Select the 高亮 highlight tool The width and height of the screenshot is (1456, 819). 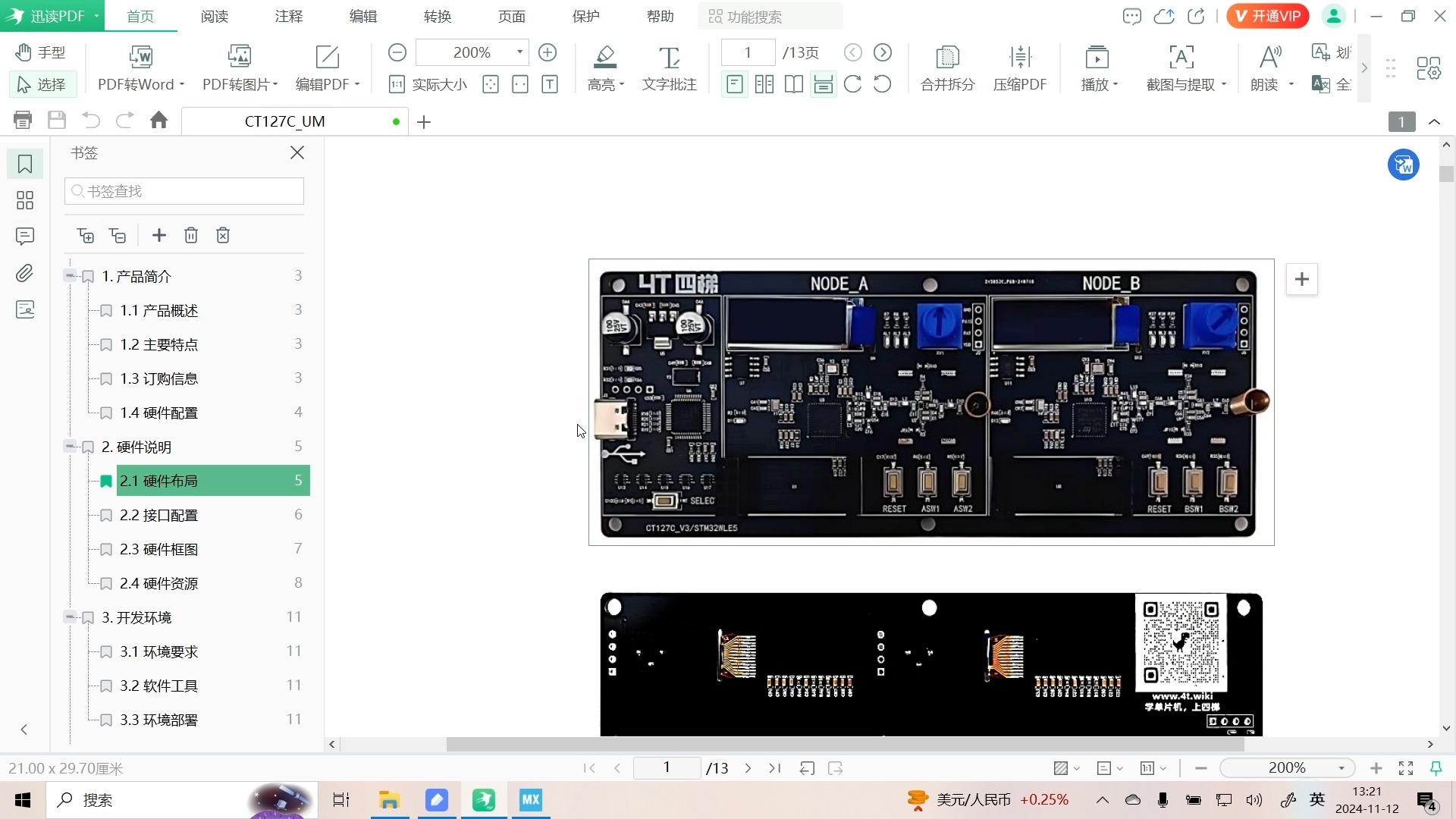click(603, 67)
